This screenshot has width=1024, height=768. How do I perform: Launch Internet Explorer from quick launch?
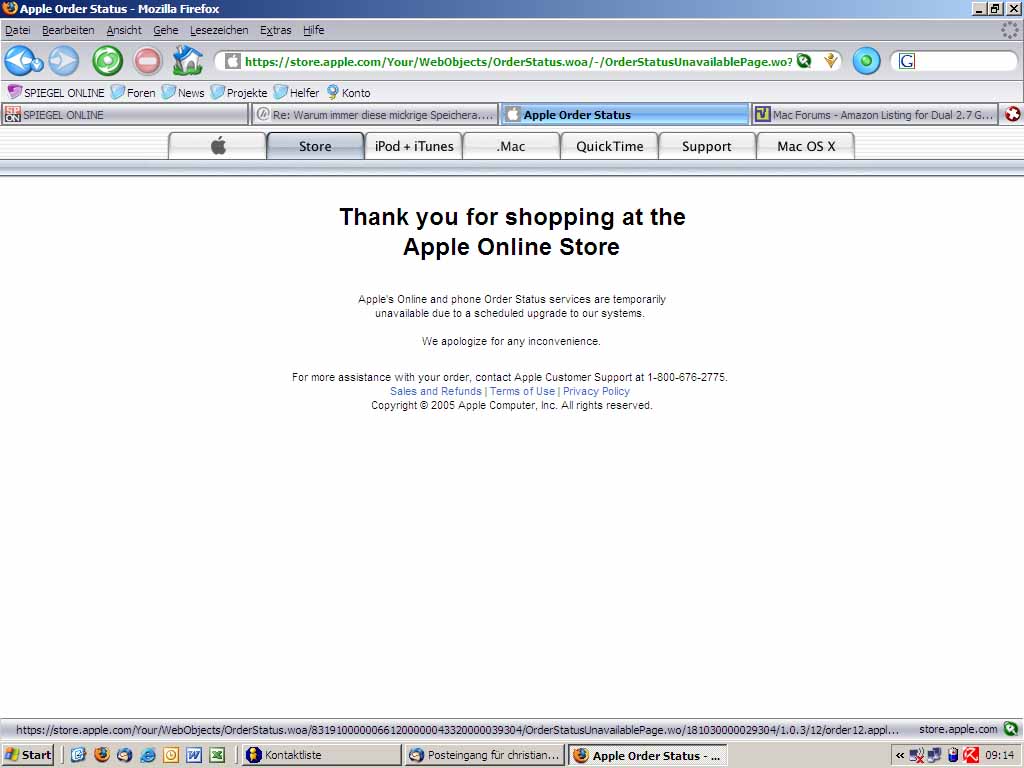point(148,755)
